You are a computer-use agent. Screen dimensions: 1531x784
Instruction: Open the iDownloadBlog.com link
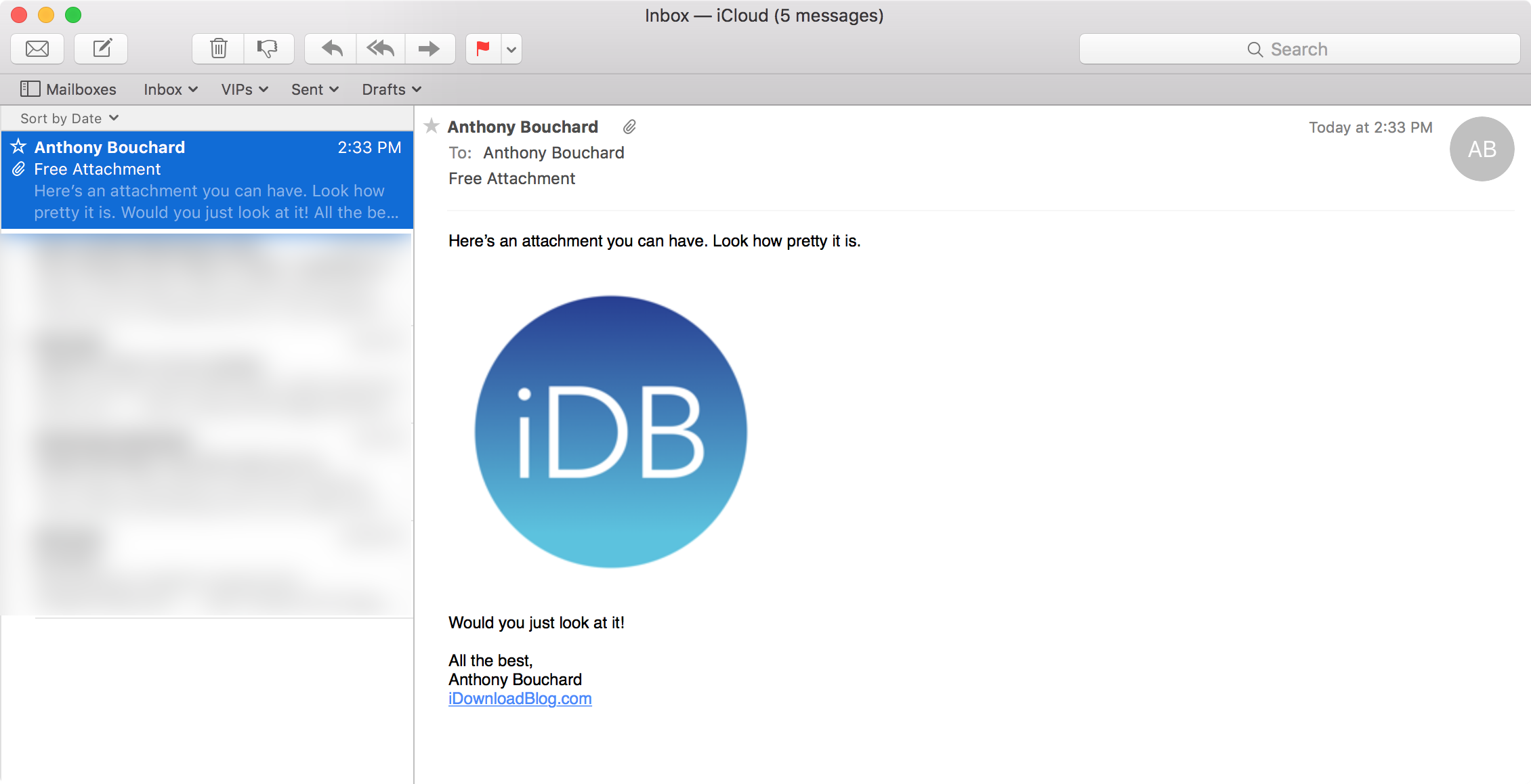click(x=520, y=698)
